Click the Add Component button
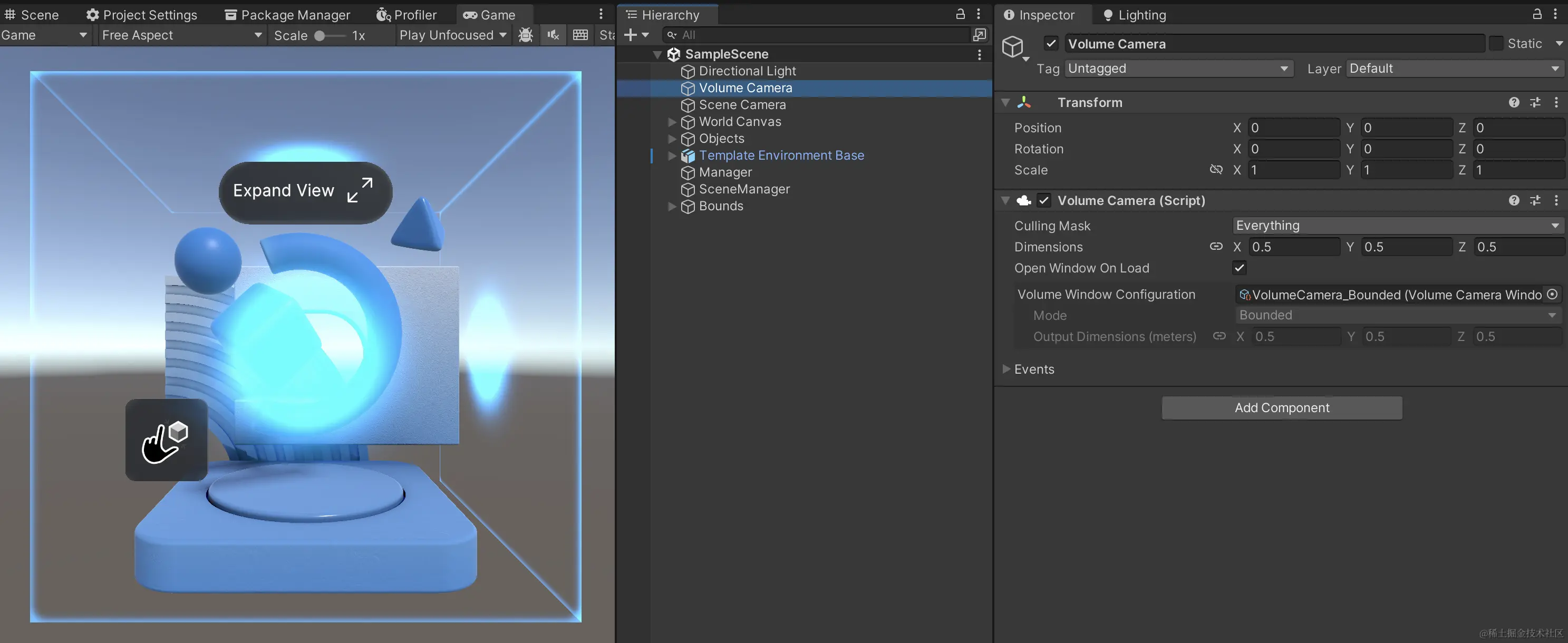The height and width of the screenshot is (643, 1568). point(1281,407)
